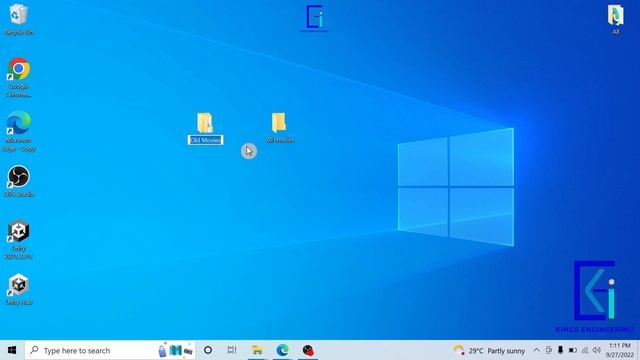Viewport: 640px width, 360px height.
Task: Click the search highlights illustration in search box
Action: (x=176, y=350)
